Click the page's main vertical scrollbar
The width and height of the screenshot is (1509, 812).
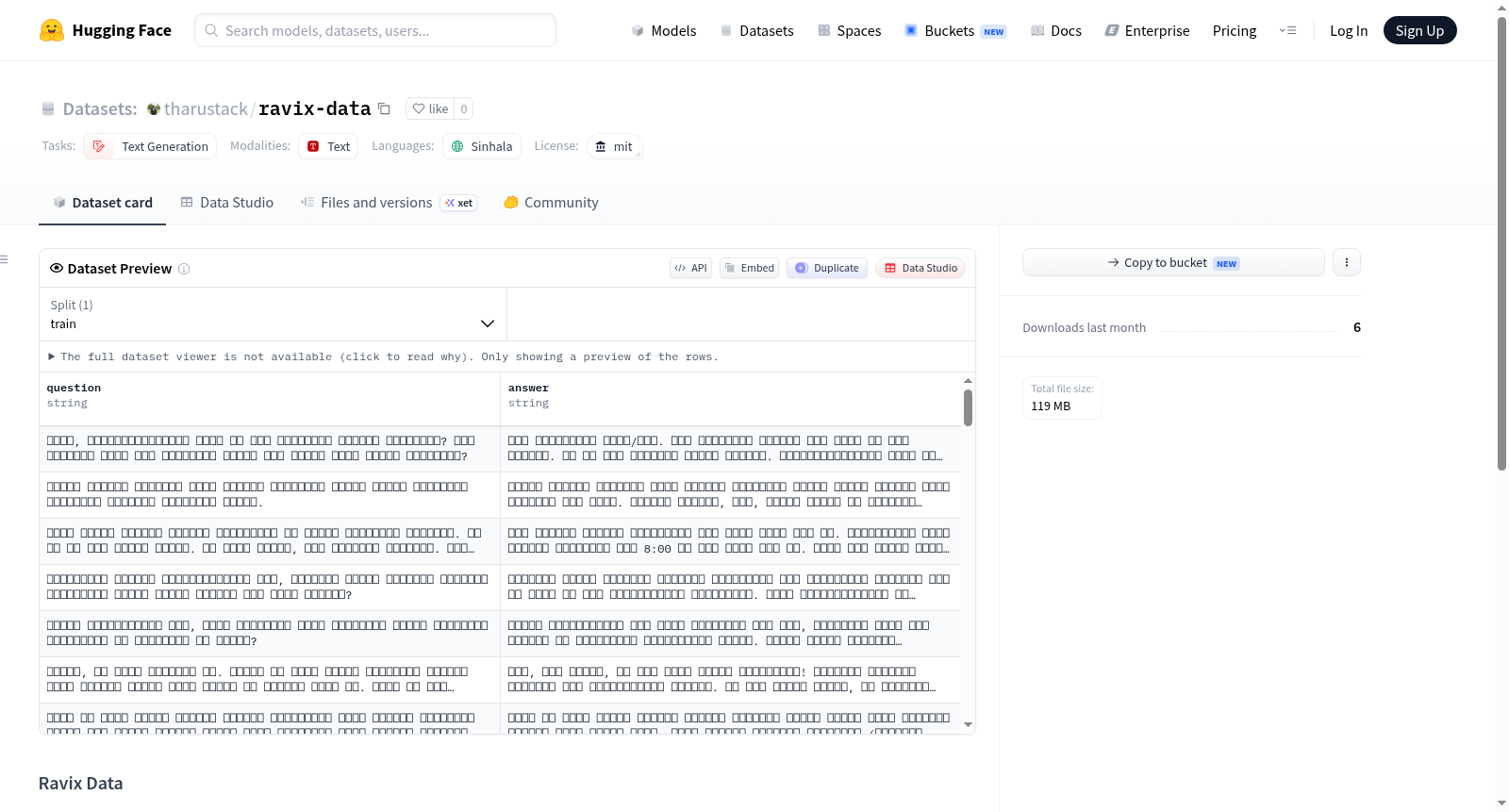click(1501, 243)
